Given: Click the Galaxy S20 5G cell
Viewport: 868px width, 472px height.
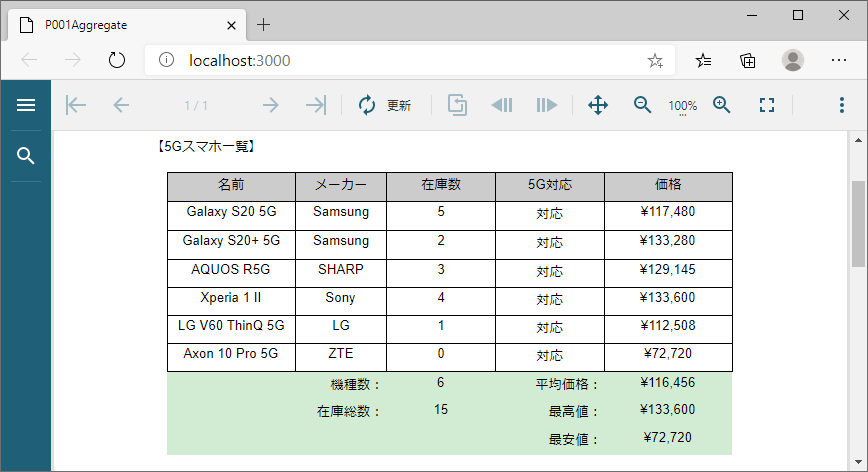Looking at the screenshot, I should (x=231, y=215).
